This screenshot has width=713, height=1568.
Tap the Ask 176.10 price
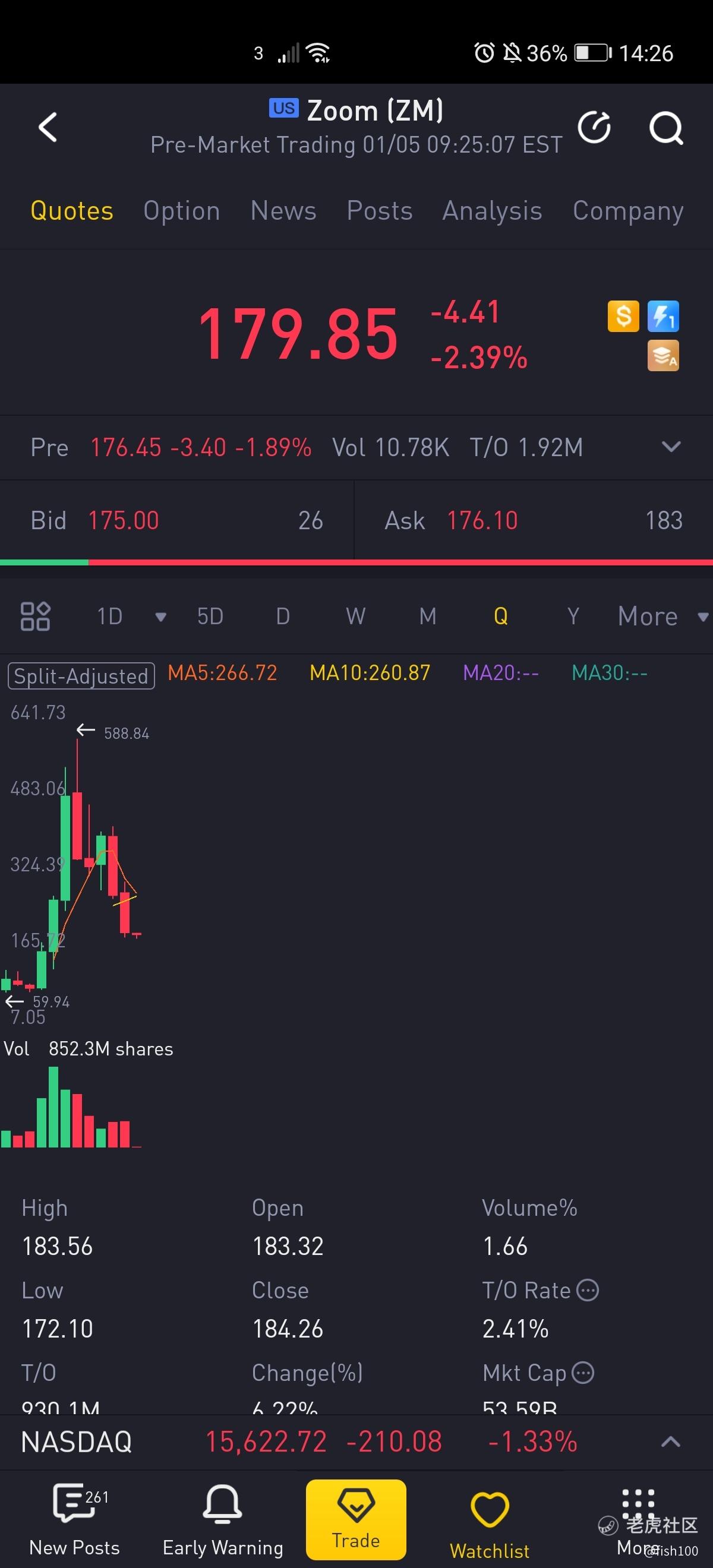click(482, 520)
